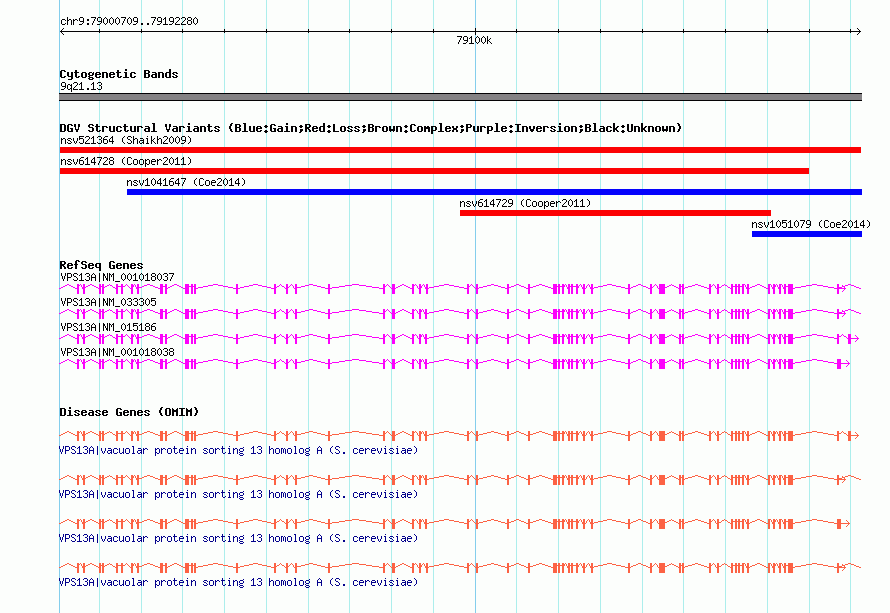Select the second orange OMIM gene glyph

[x=460, y=480]
